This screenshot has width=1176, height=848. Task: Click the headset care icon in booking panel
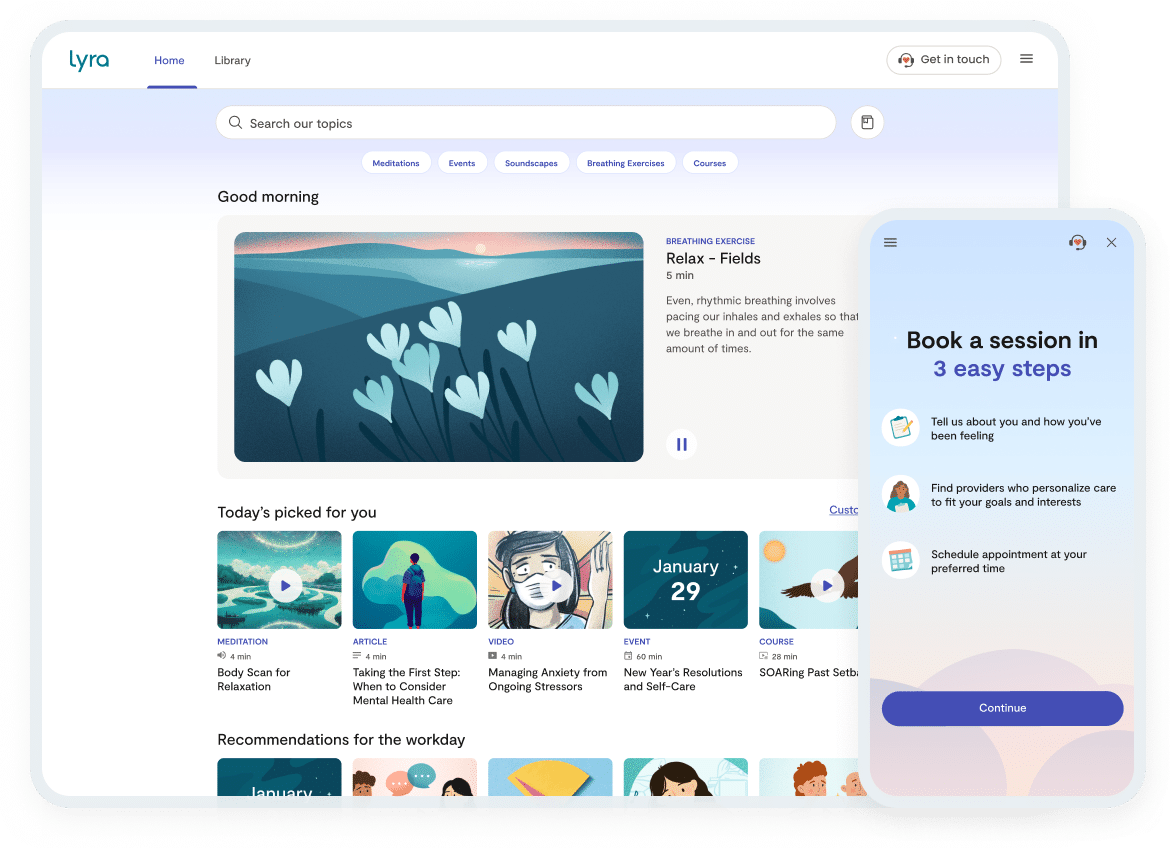(1077, 242)
